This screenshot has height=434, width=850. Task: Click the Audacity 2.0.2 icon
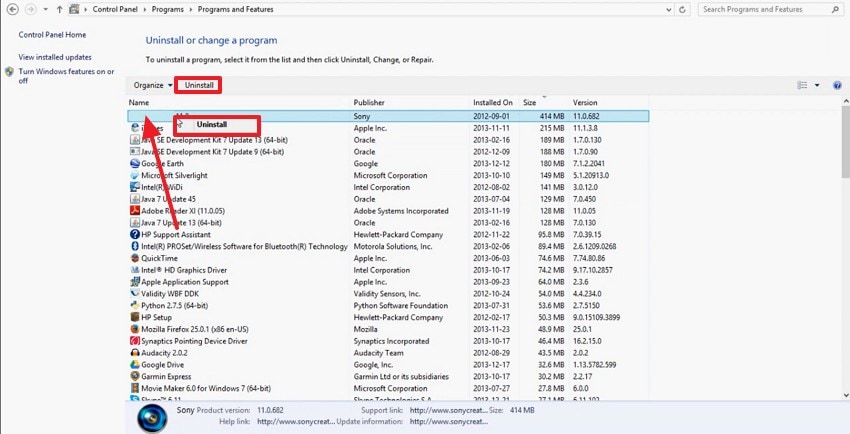134,353
